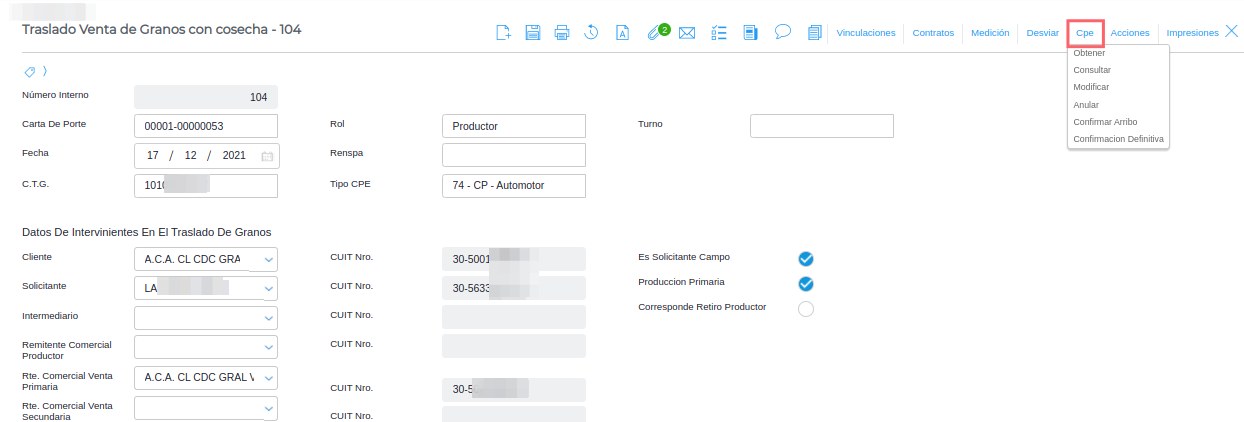Open the Fecha calendar picker
The height and width of the screenshot is (422, 1244).
coord(267,156)
